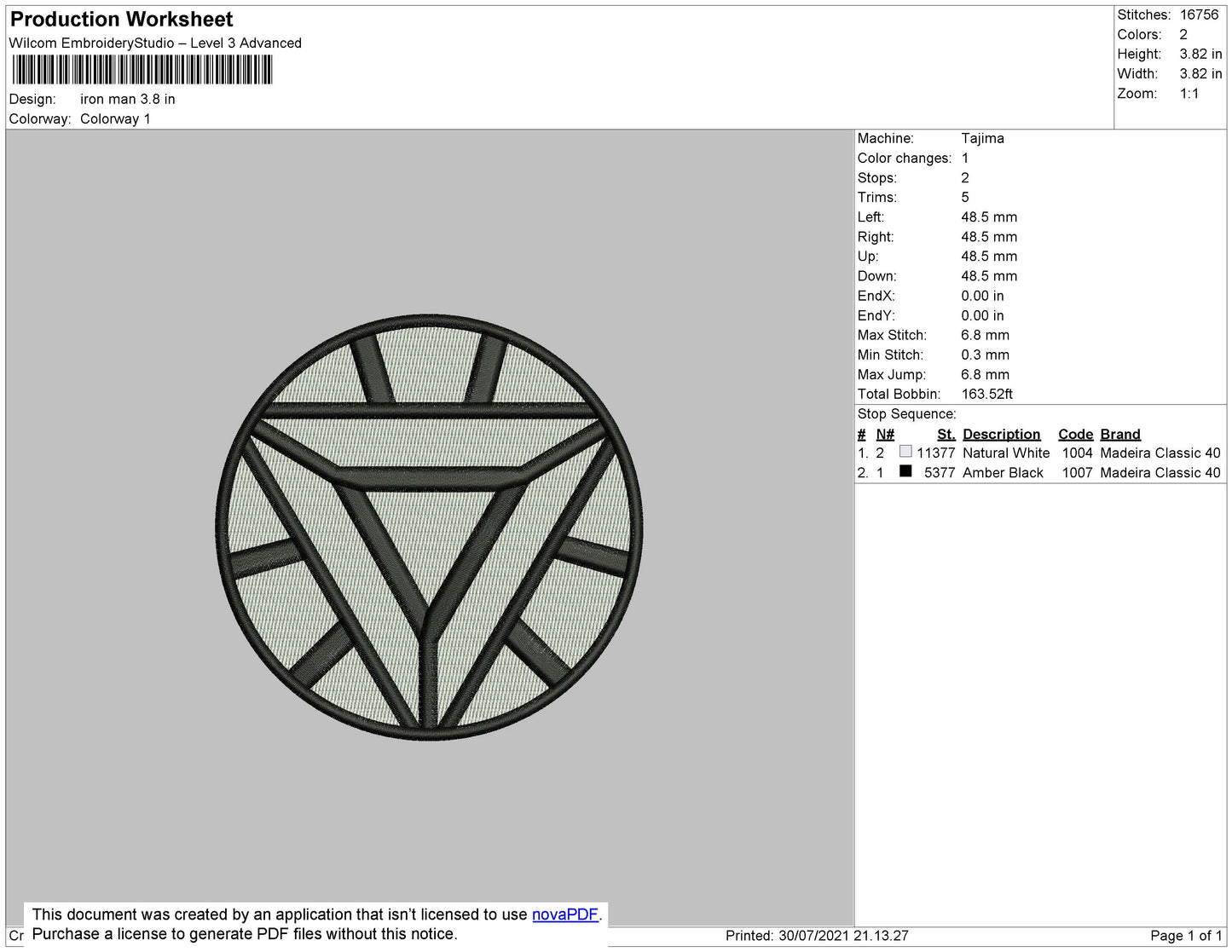Click the Color changes value 1
Viewport: 1232px width, 952px height.
(x=965, y=159)
